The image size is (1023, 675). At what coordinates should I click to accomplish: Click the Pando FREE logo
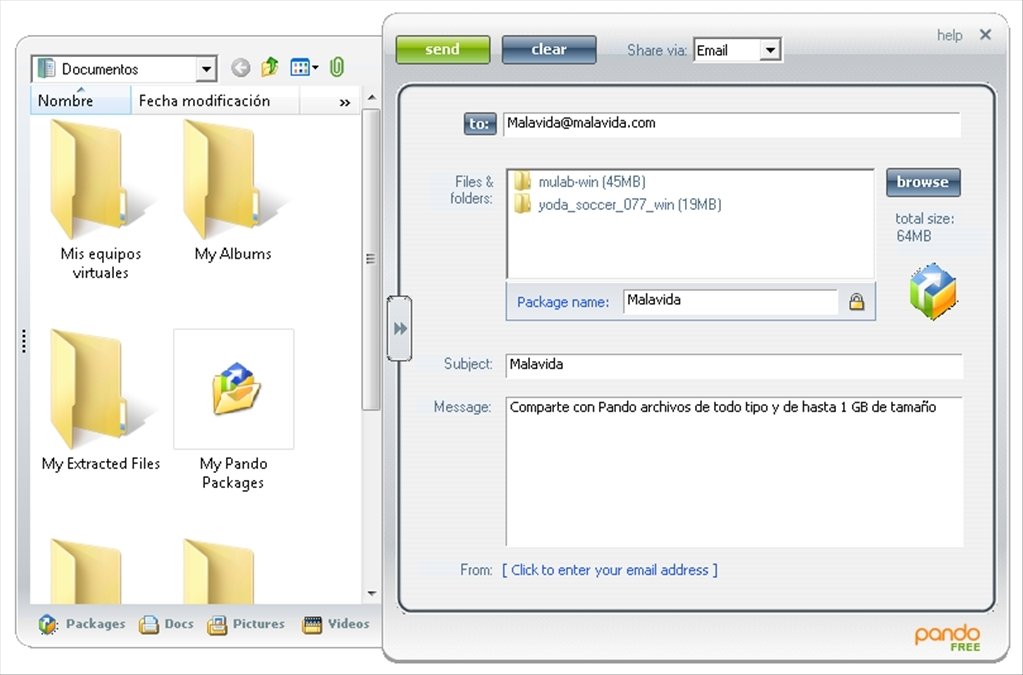click(948, 638)
